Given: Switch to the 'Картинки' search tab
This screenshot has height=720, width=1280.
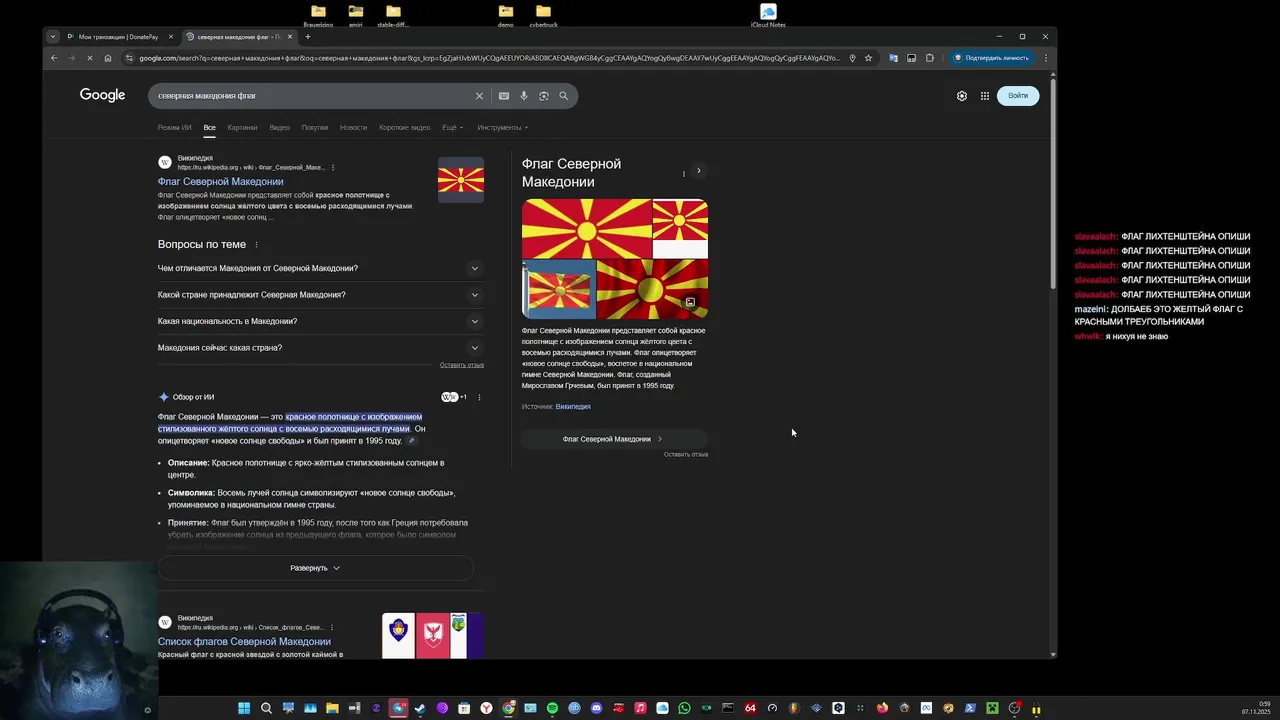Looking at the screenshot, I should point(242,128).
